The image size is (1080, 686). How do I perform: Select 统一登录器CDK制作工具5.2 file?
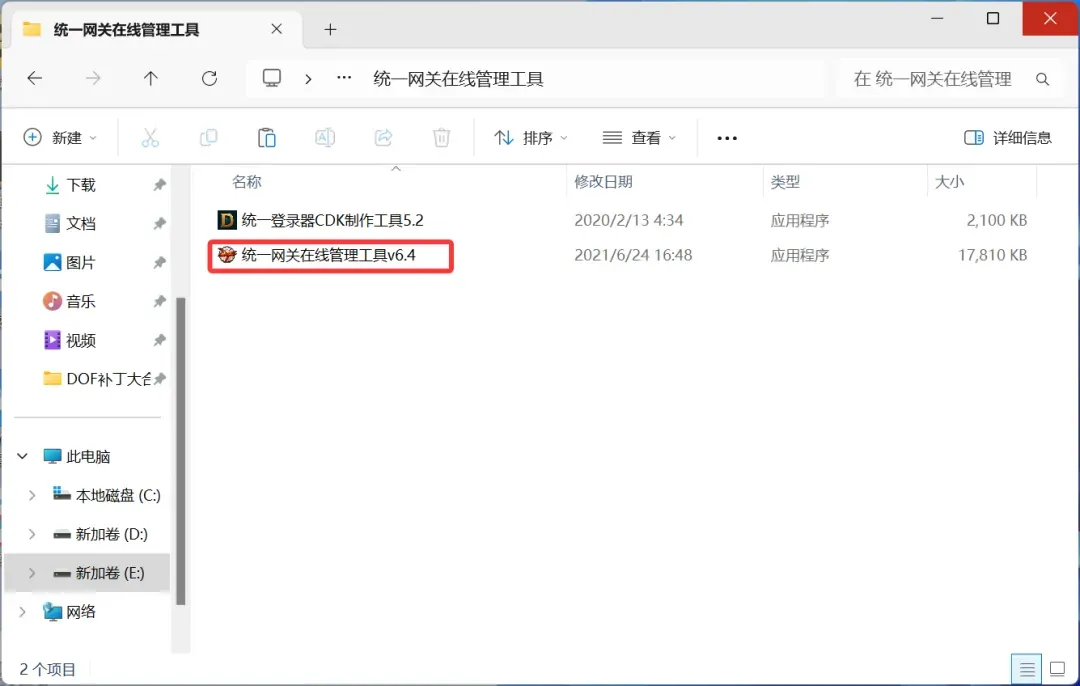(x=332, y=220)
